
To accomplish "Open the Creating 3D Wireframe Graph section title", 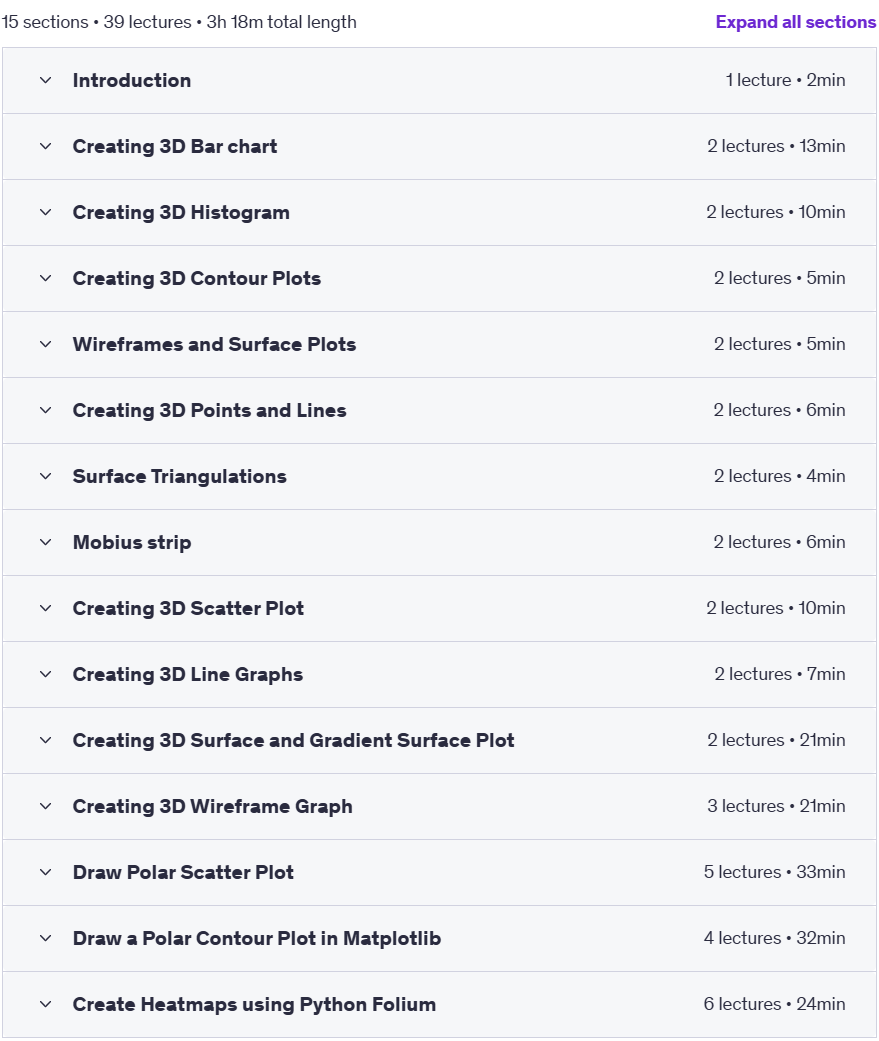I will pyautogui.click(x=212, y=807).
